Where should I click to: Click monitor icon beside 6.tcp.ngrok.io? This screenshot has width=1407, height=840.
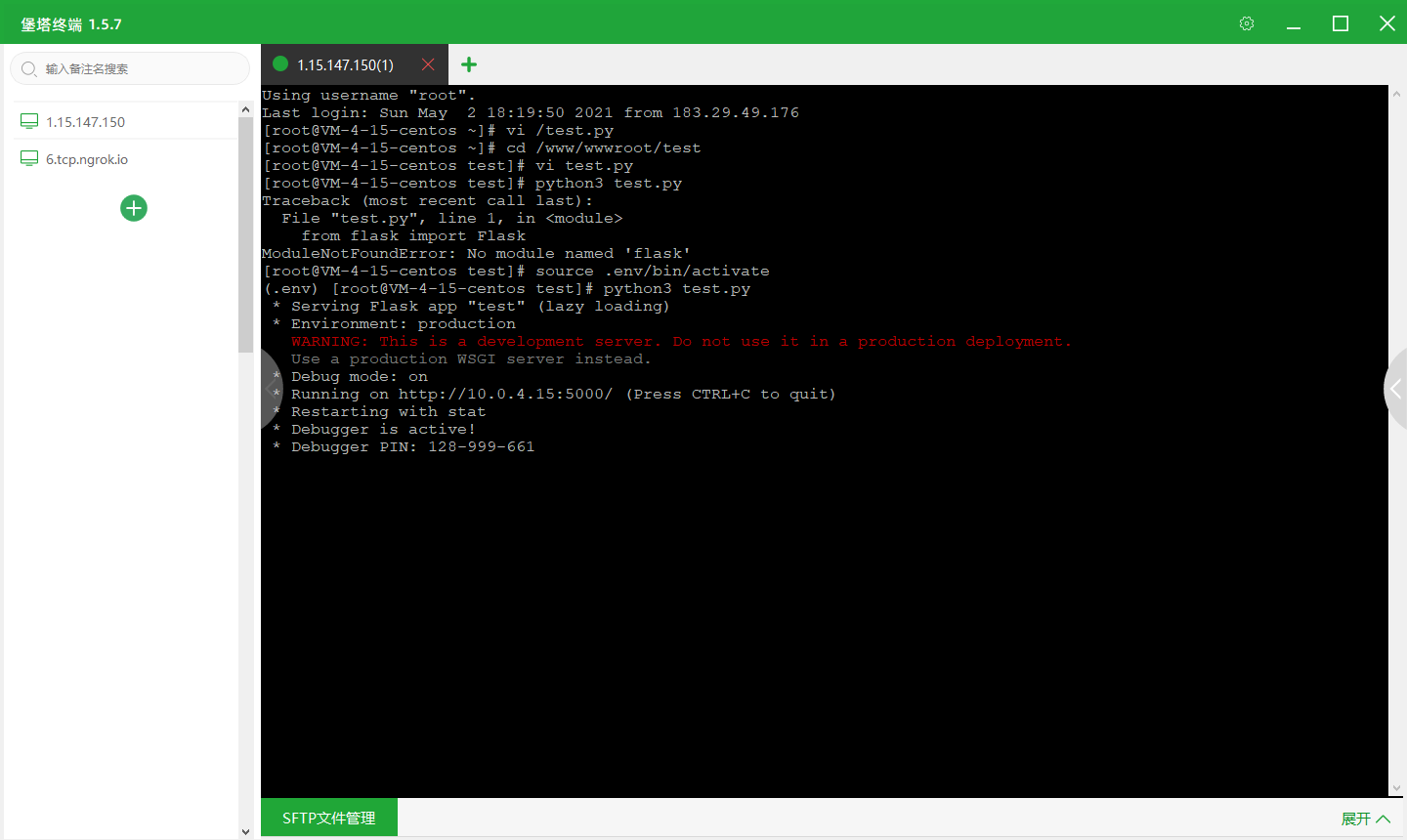coord(29,158)
